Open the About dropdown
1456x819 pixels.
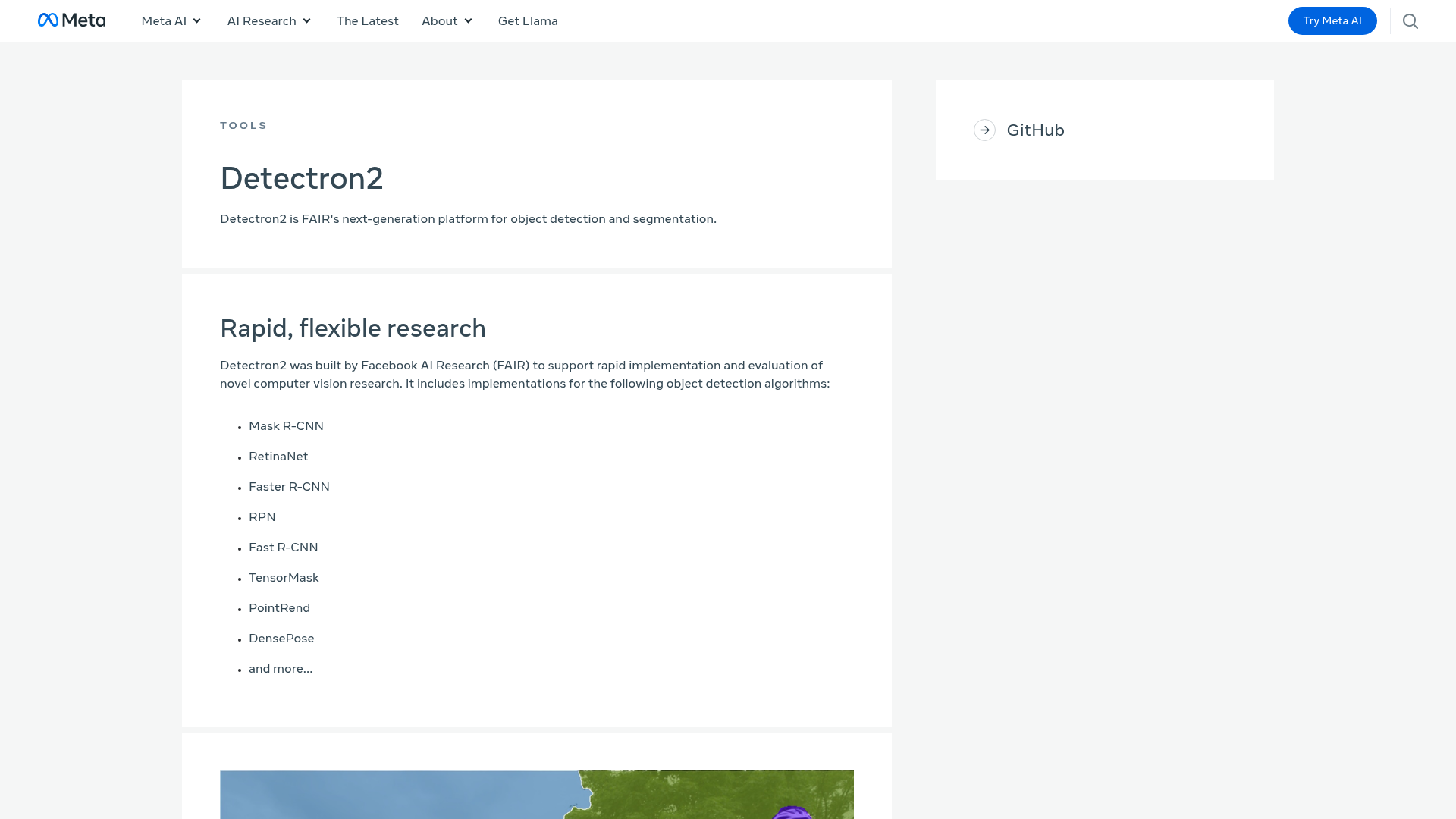click(447, 20)
